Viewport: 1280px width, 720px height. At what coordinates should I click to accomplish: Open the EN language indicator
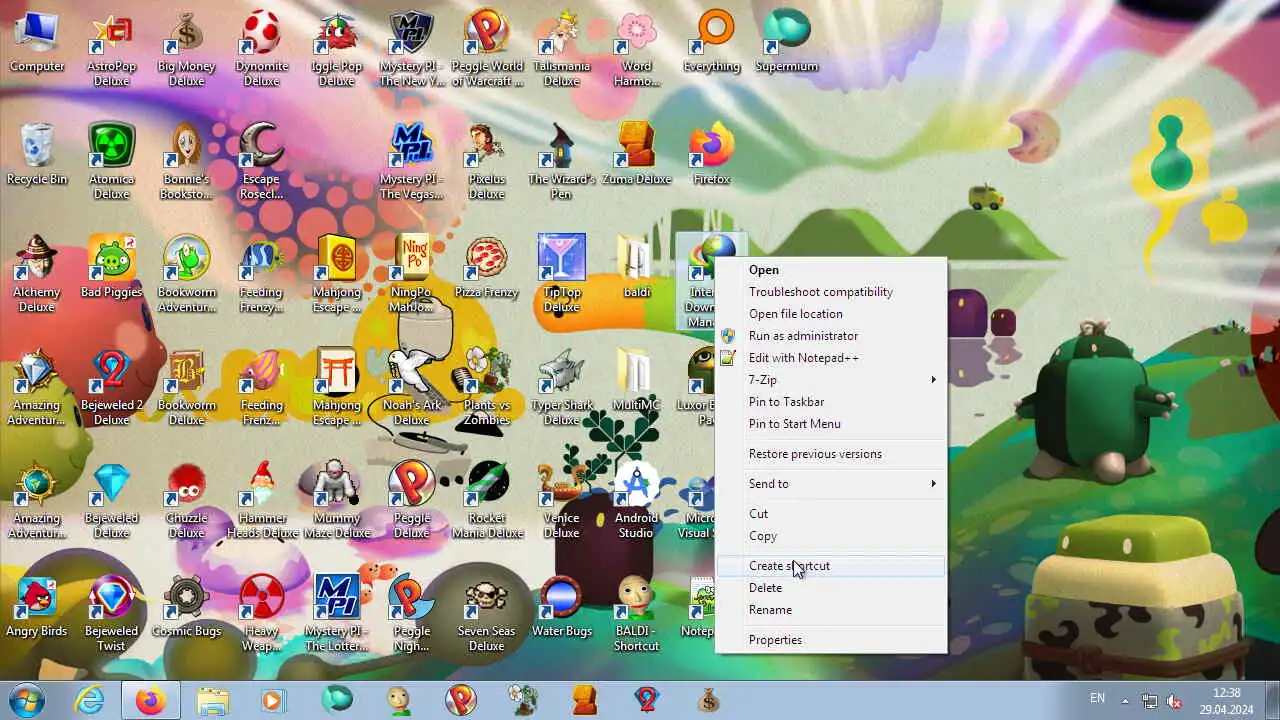click(1097, 698)
